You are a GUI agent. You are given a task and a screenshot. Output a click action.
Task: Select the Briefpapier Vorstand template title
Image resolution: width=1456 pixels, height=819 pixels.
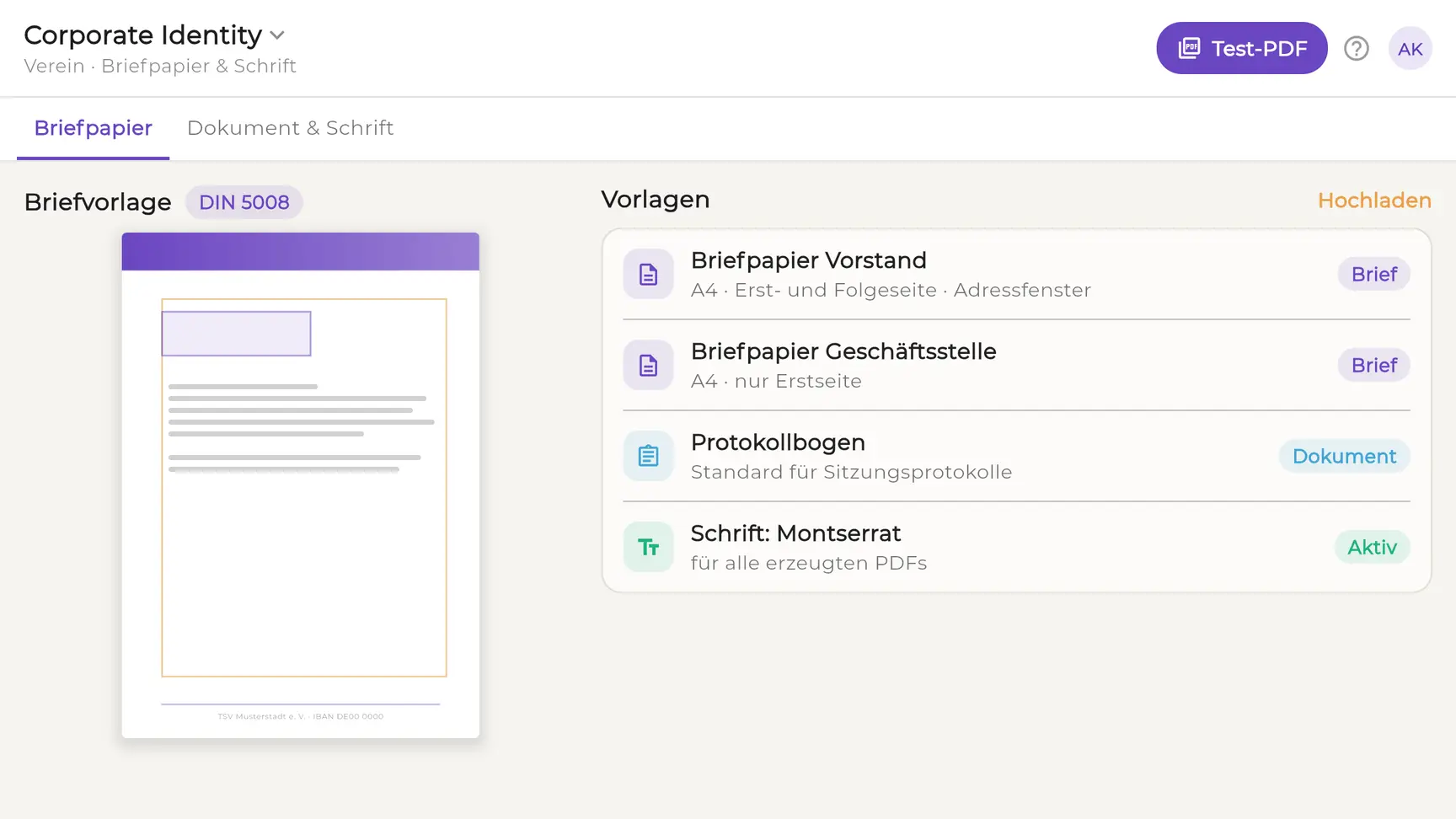click(x=809, y=260)
